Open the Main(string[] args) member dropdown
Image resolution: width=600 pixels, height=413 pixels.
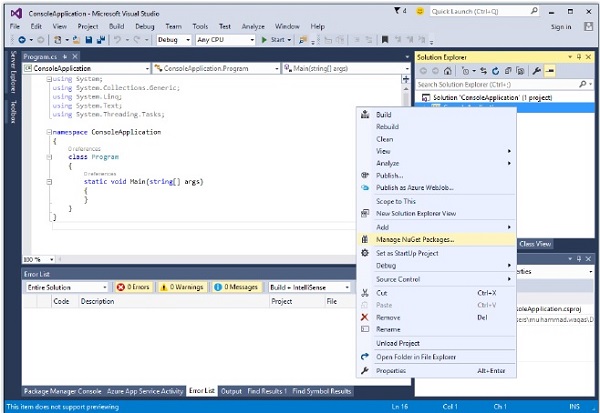click(346, 69)
